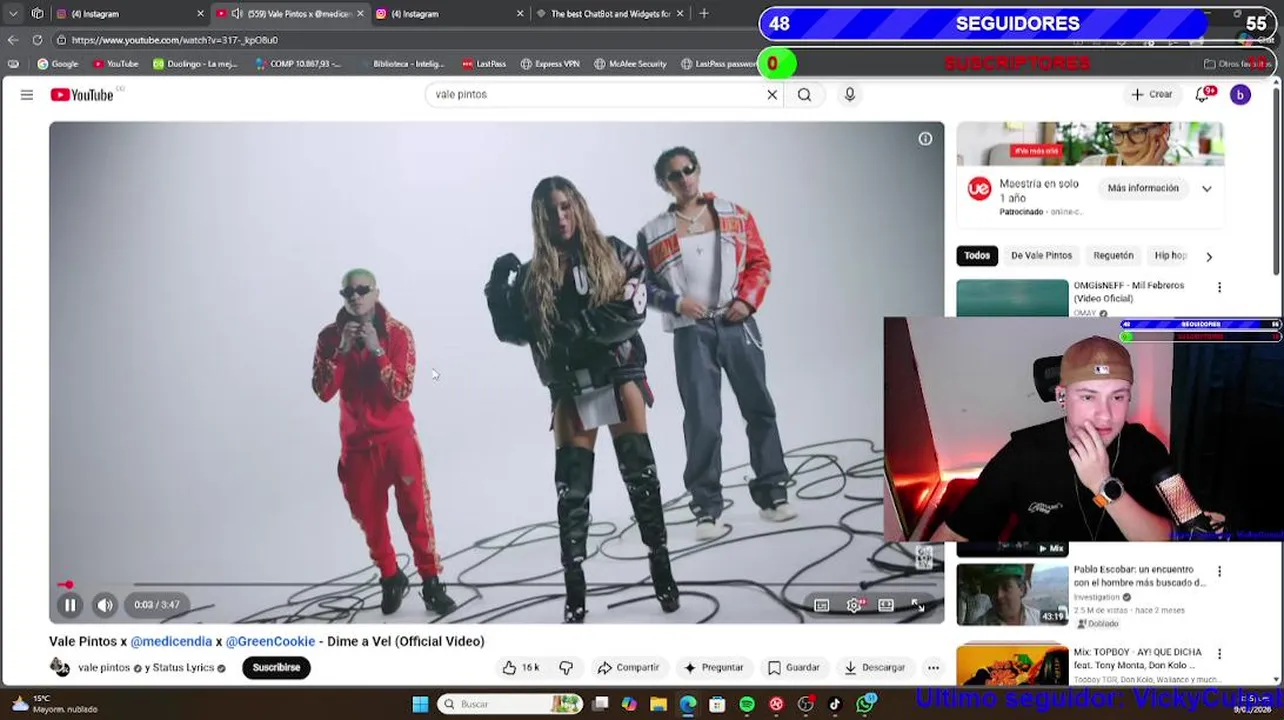Viewport: 1284px width, 720px height.
Task: Like the video with thumbs up
Action: [x=520, y=667]
